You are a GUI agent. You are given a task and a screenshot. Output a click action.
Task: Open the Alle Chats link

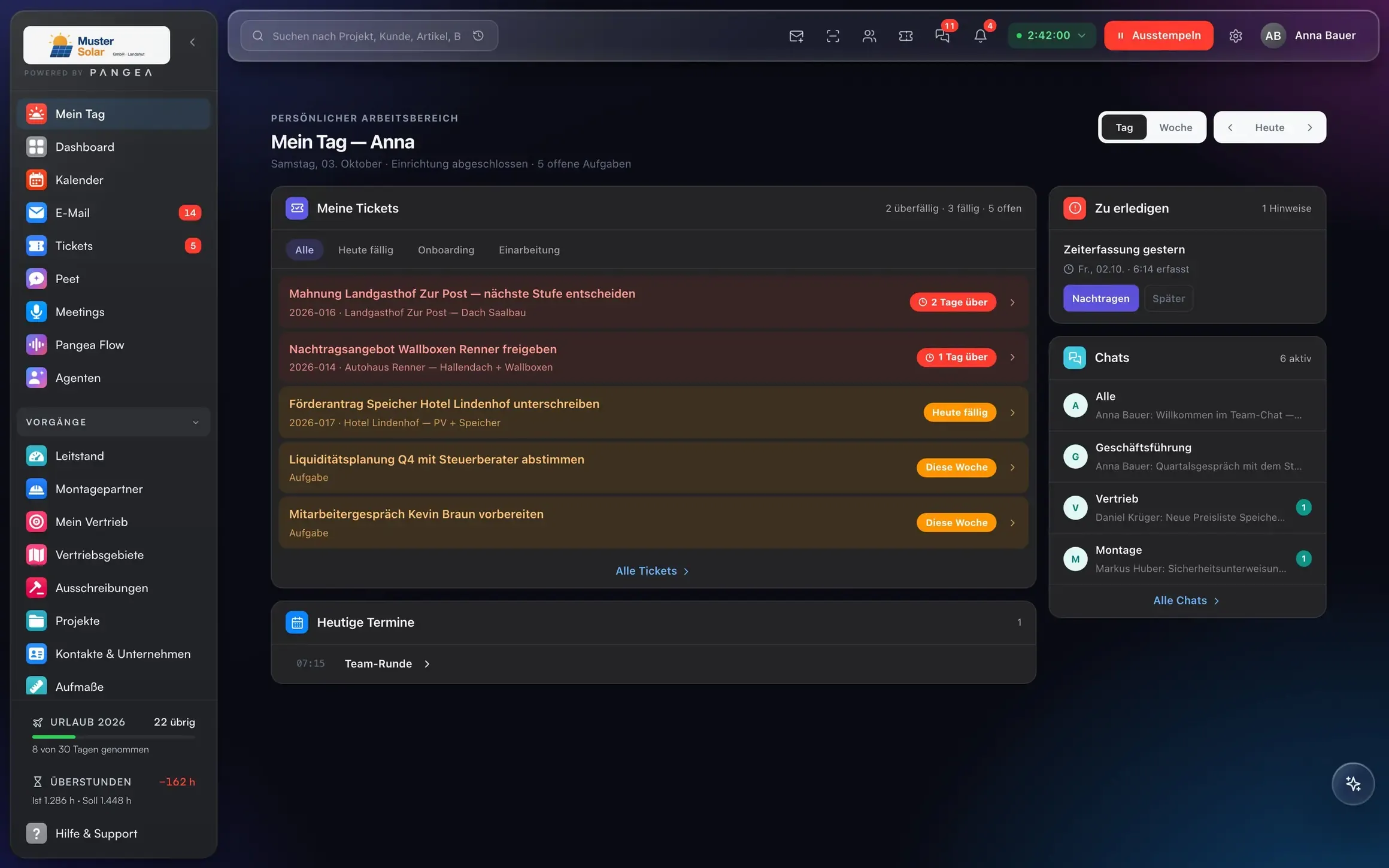coord(1186,600)
